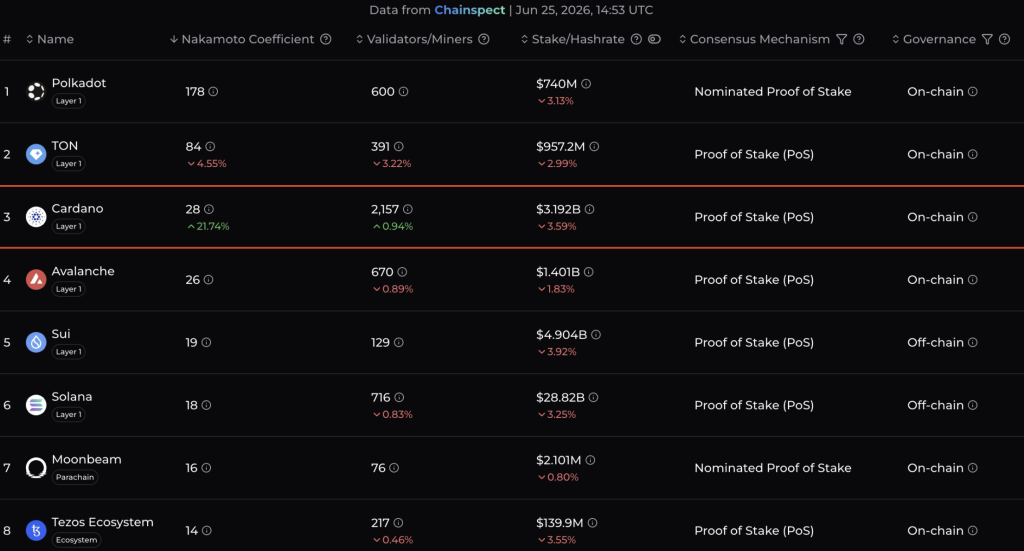Sort by Governance column

pos(934,39)
